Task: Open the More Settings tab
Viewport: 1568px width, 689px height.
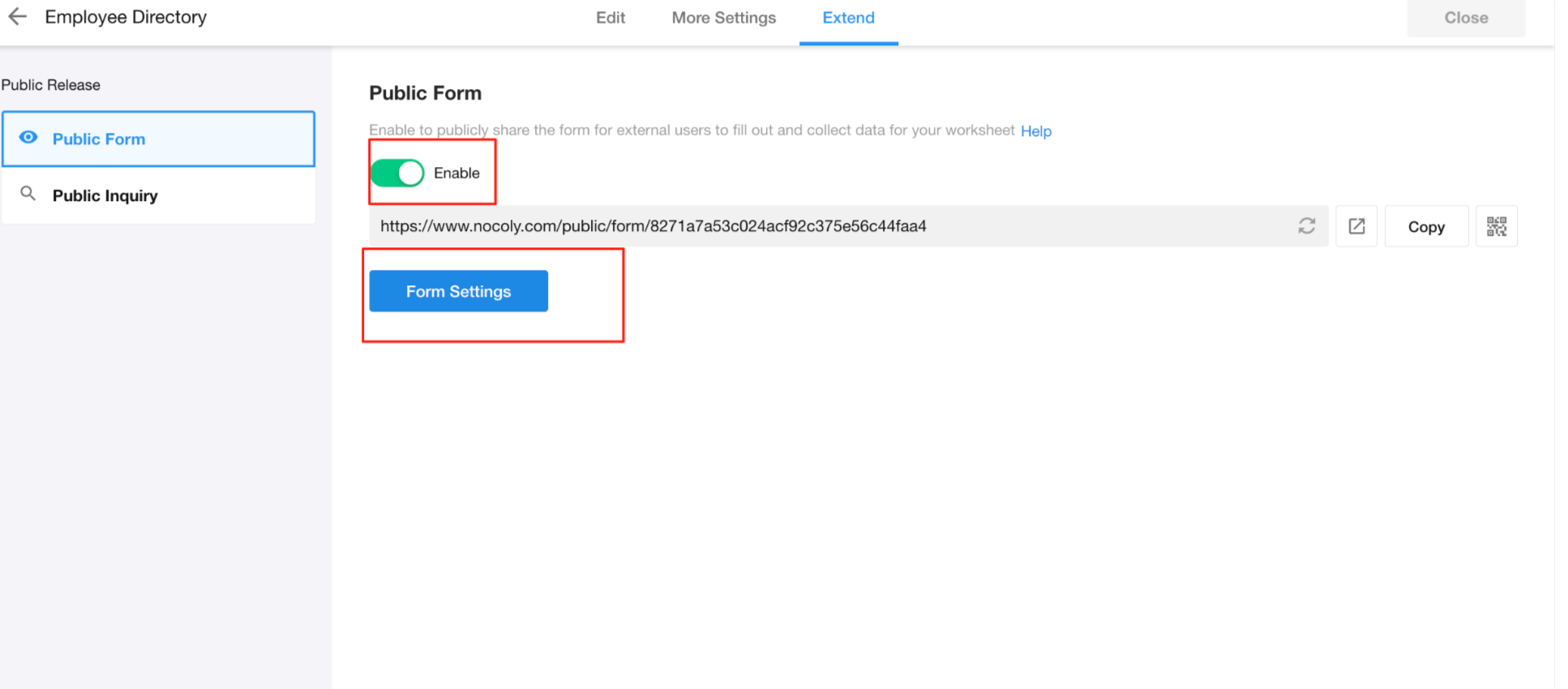Action: coord(723,18)
